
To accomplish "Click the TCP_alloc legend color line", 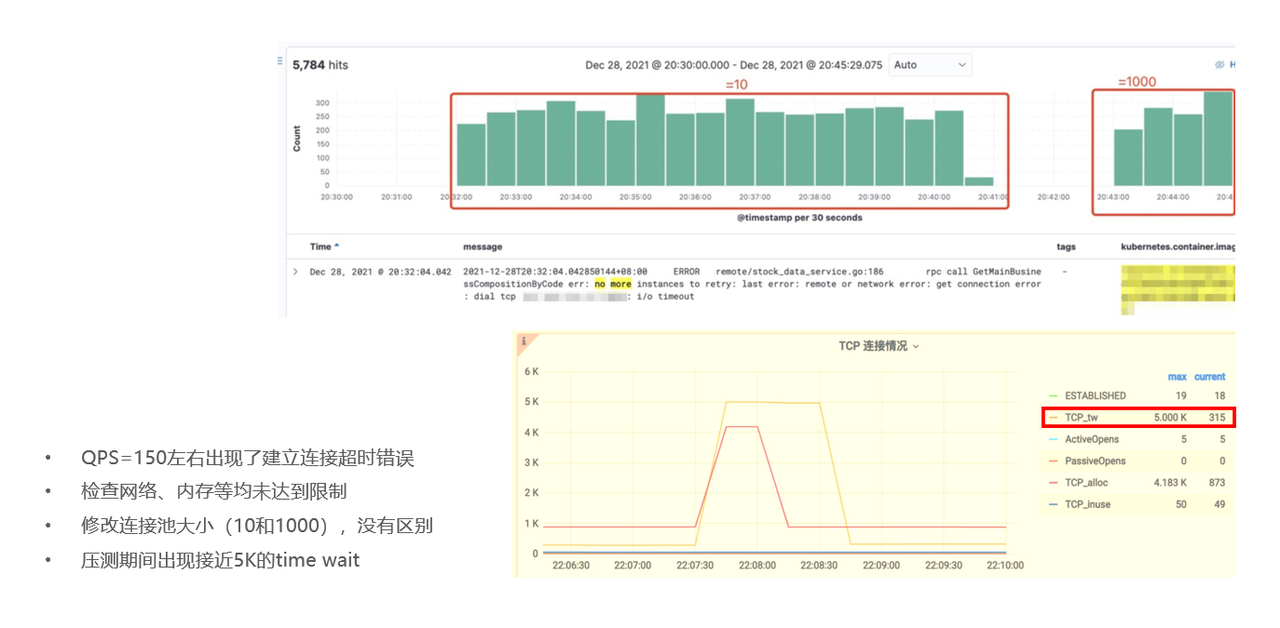I will (1053, 483).
